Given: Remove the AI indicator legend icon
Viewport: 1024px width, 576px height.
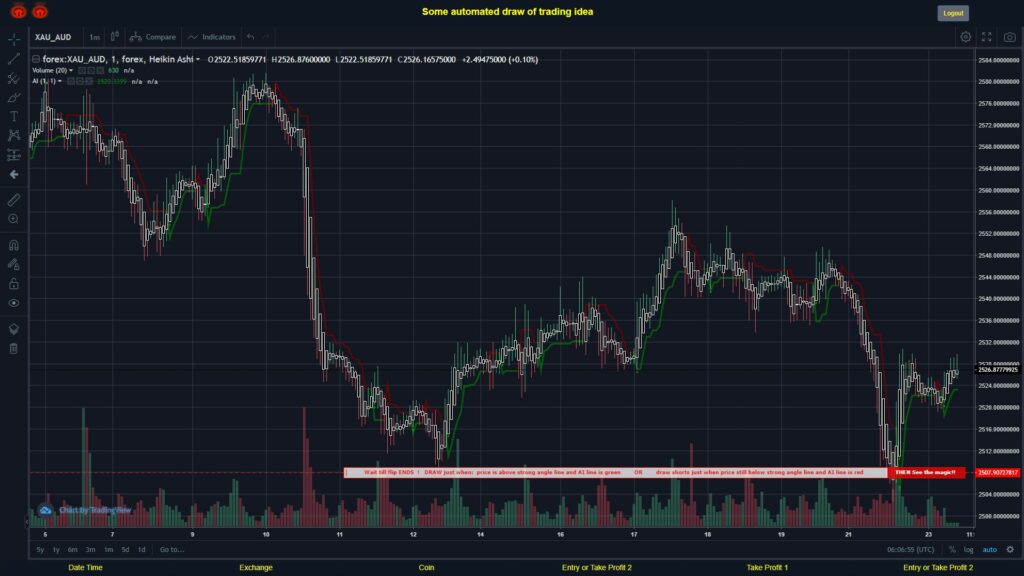Looking at the screenshot, I should (x=89, y=82).
